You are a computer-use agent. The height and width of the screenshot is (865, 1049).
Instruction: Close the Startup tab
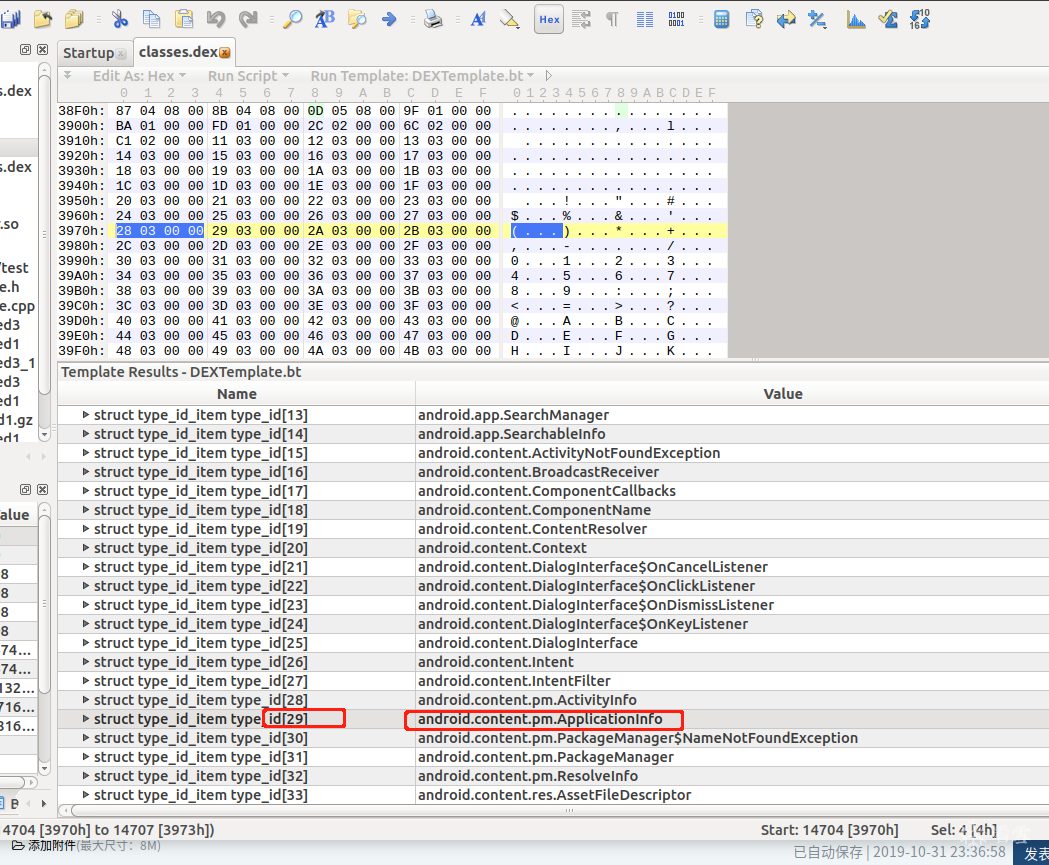pos(121,54)
